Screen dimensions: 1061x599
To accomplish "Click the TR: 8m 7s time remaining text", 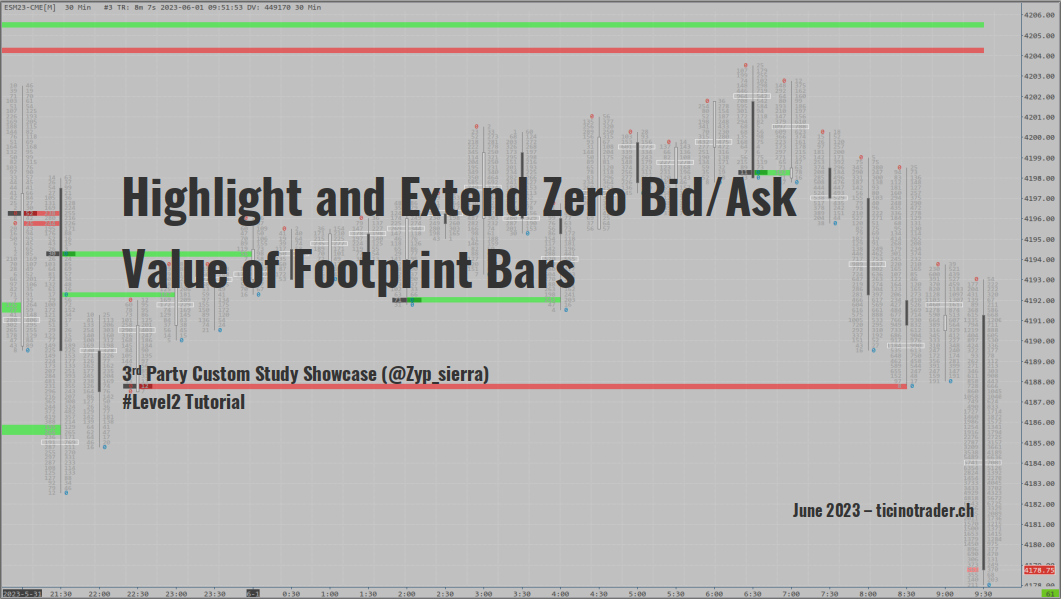I will tap(138, 7).
